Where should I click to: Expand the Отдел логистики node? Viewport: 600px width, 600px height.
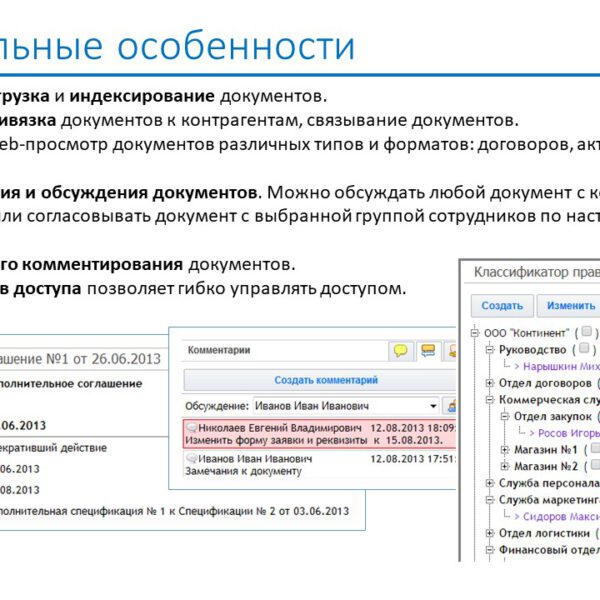[489, 533]
